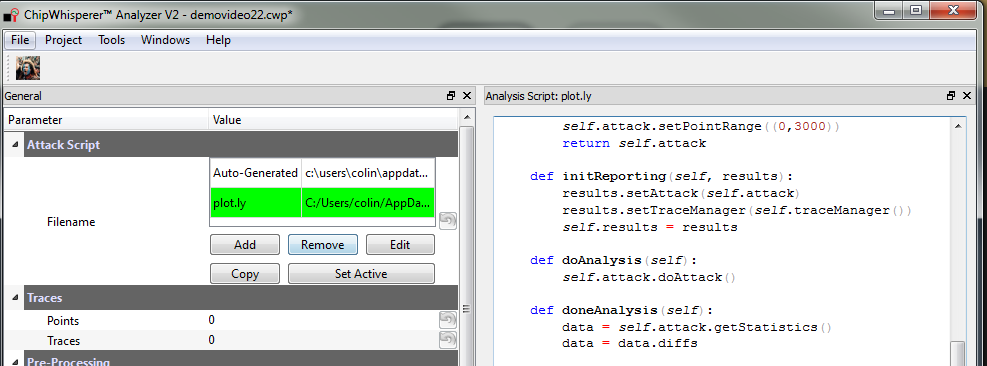Open the Tools menu
The height and width of the screenshot is (366, 987).
coord(111,40)
